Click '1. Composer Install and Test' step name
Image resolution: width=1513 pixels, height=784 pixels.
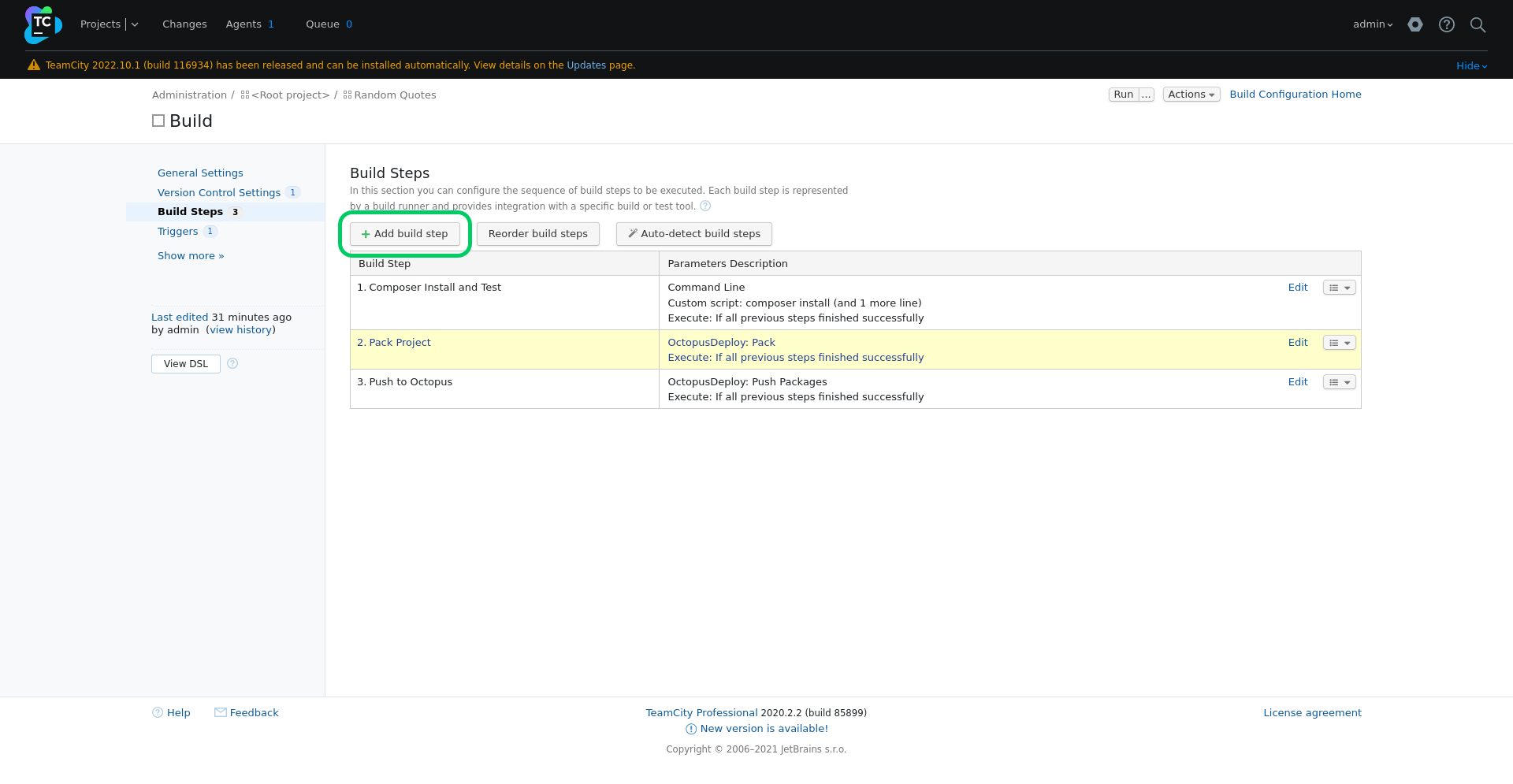429,288
